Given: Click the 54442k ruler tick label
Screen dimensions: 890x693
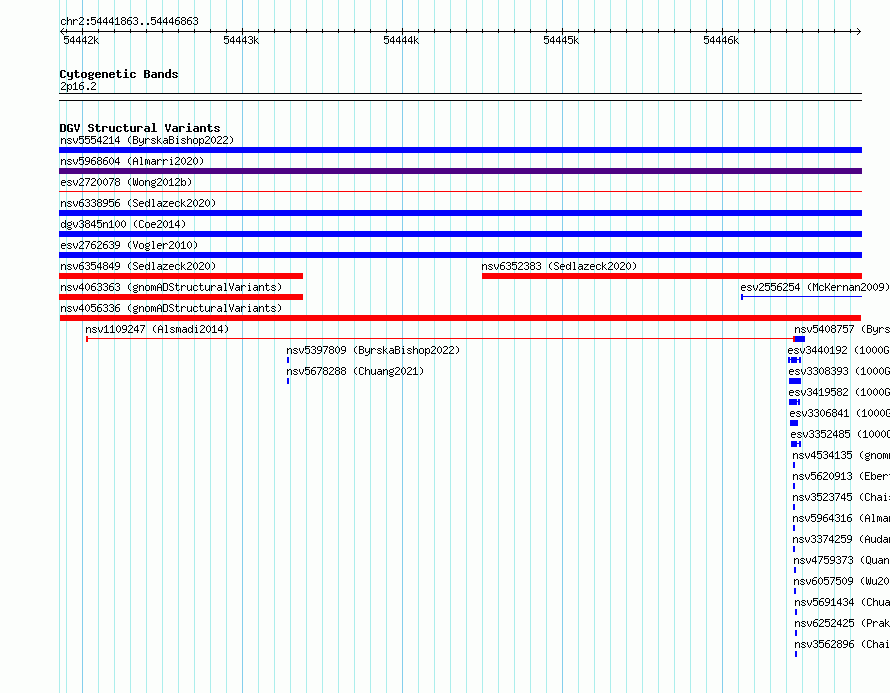Looking at the screenshot, I should (x=81, y=40).
